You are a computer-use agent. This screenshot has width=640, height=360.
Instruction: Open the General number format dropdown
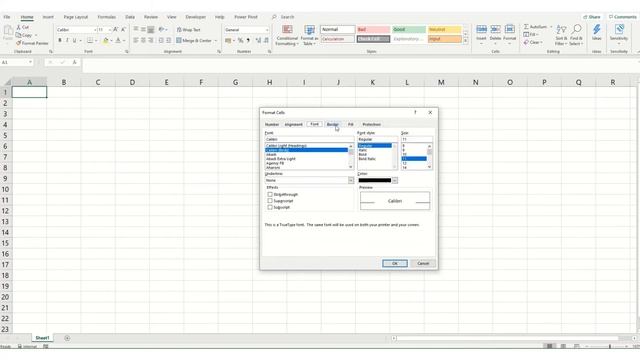tap(267, 30)
